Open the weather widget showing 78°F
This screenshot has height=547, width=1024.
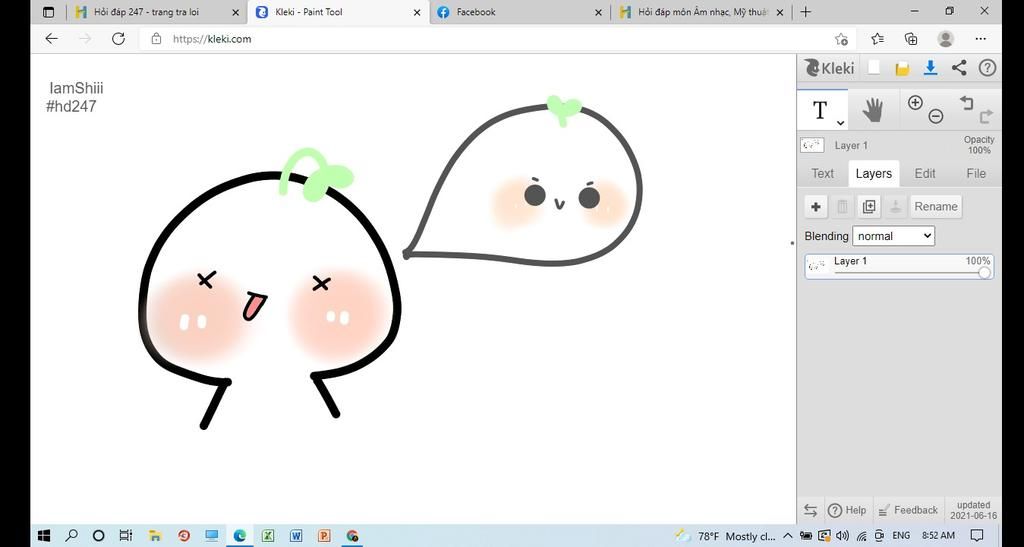coord(726,536)
